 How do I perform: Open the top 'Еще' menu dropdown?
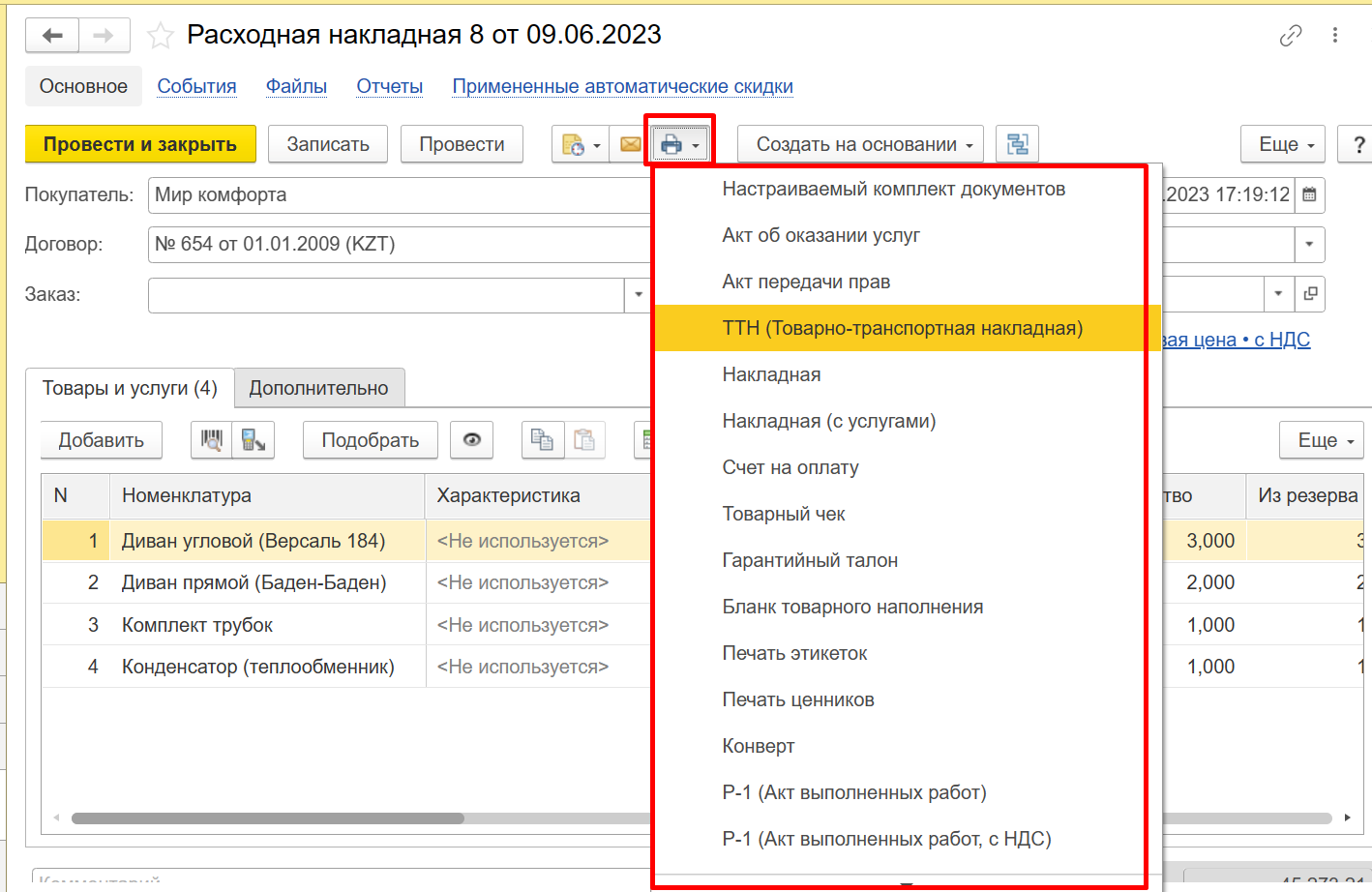(1283, 144)
